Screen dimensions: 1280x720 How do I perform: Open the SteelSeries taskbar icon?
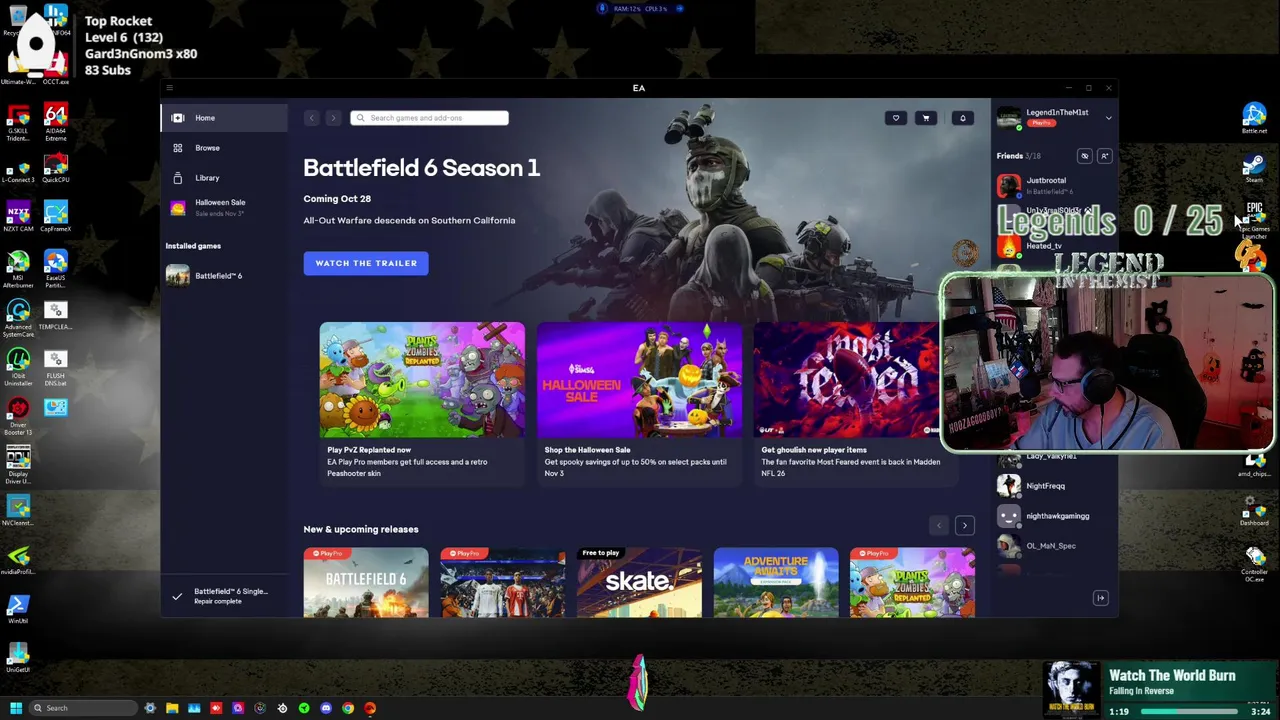[x=282, y=708]
